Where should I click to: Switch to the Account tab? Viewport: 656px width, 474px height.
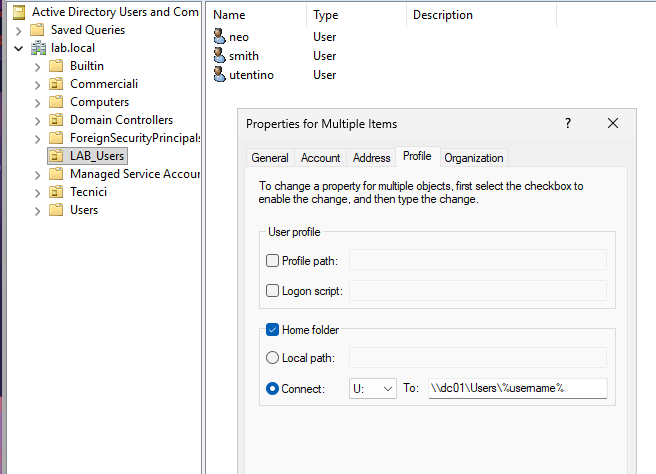321,158
